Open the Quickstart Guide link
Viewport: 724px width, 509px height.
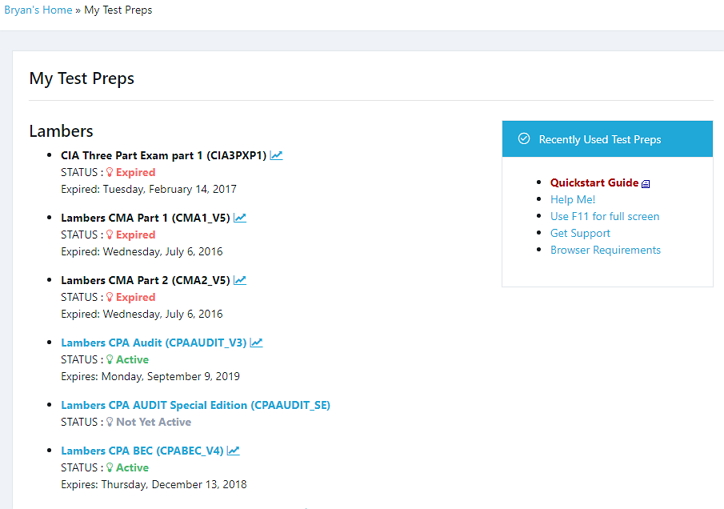(594, 182)
